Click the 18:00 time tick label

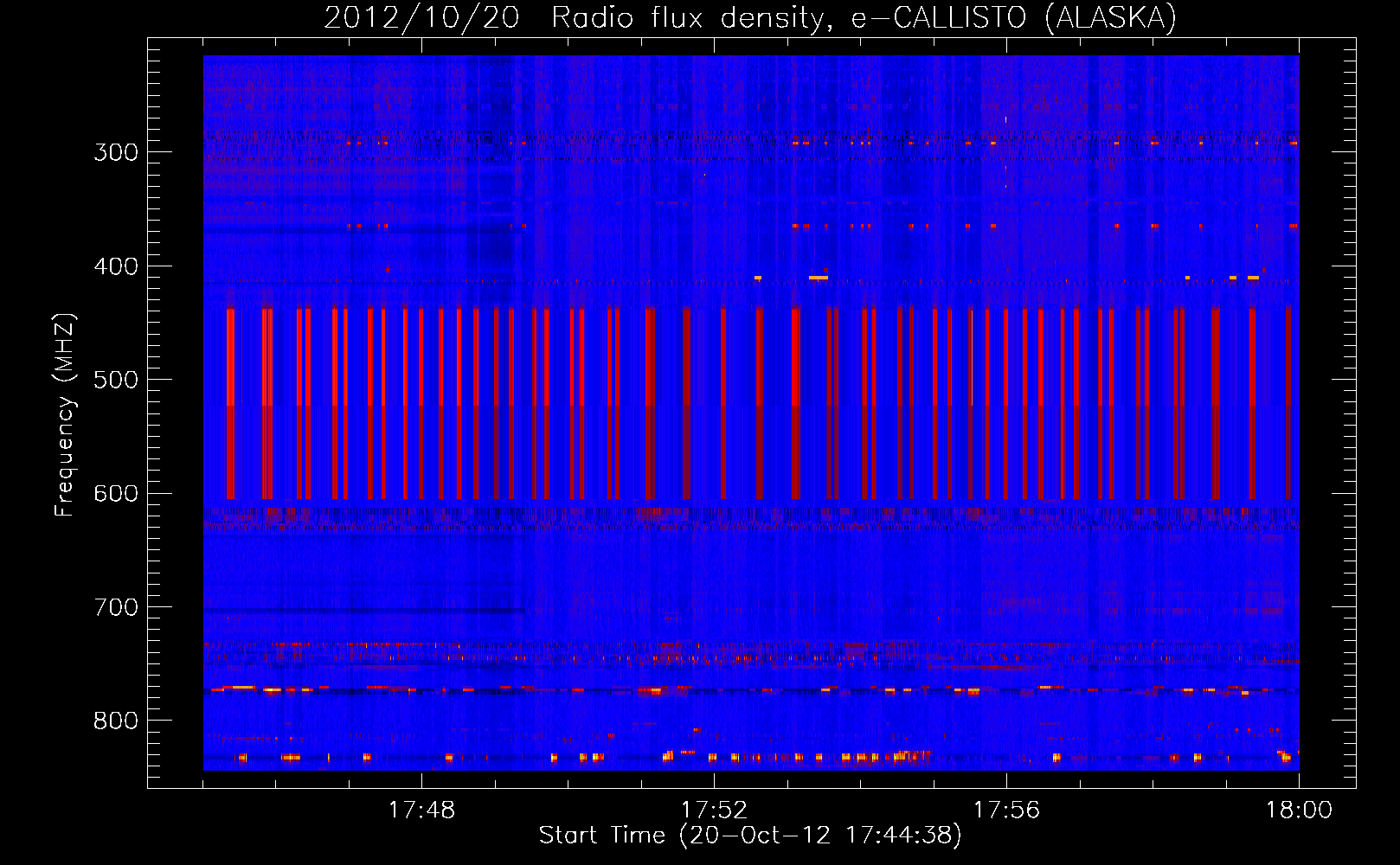[x=1299, y=811]
